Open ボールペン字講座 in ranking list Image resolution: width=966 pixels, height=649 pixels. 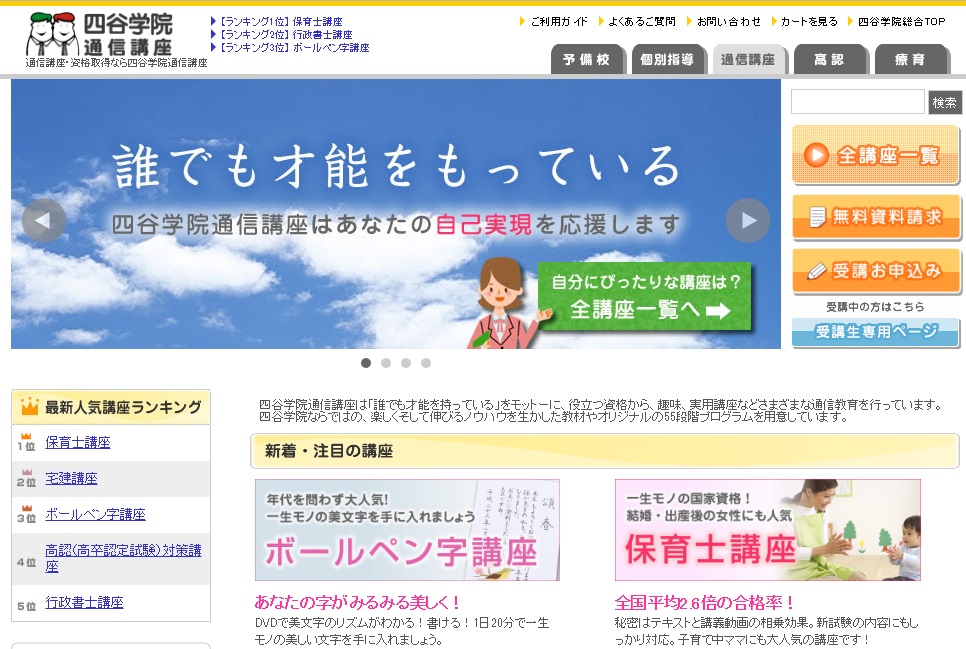95,514
